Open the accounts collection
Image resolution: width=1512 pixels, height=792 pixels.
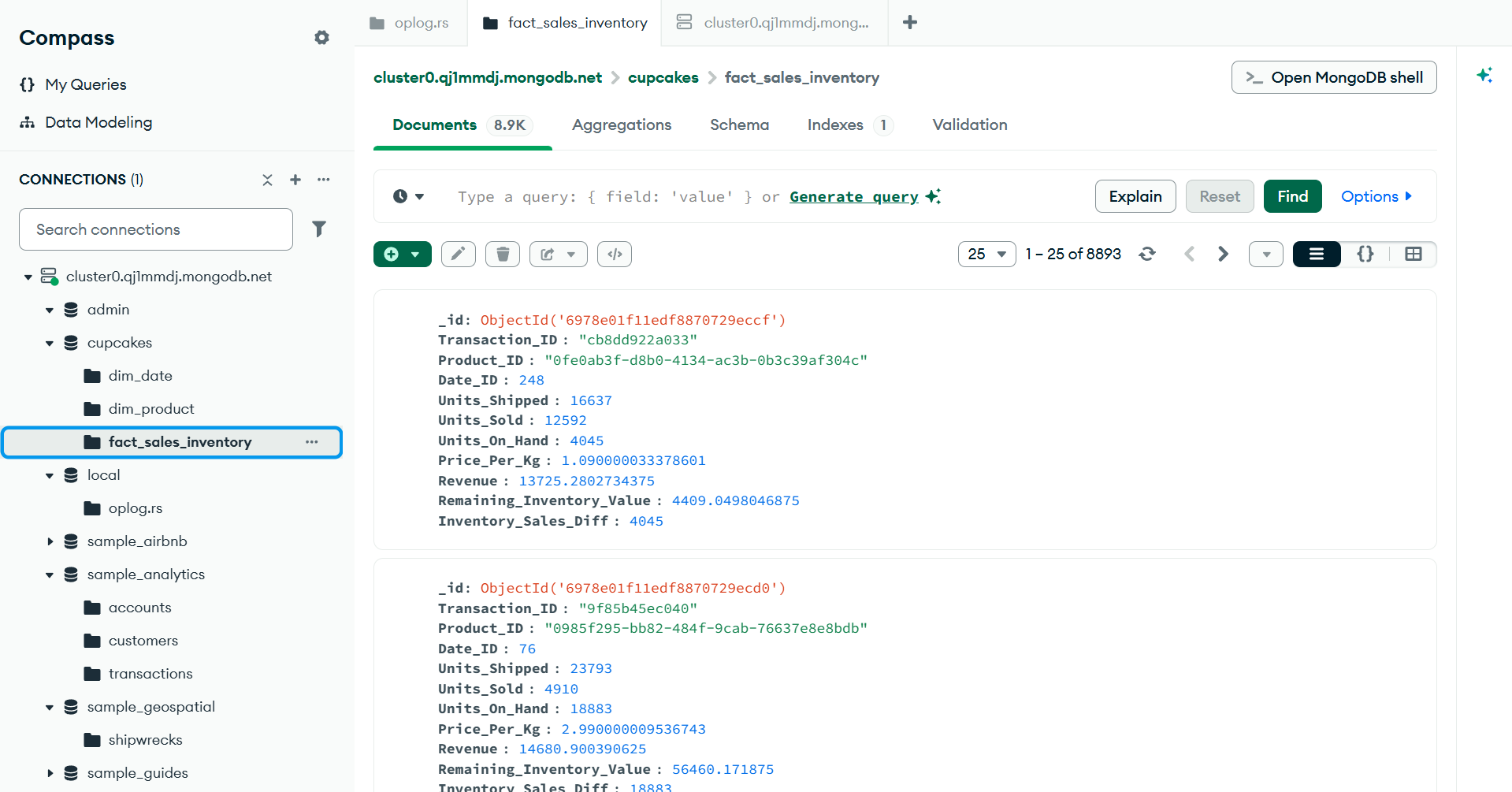(139, 608)
